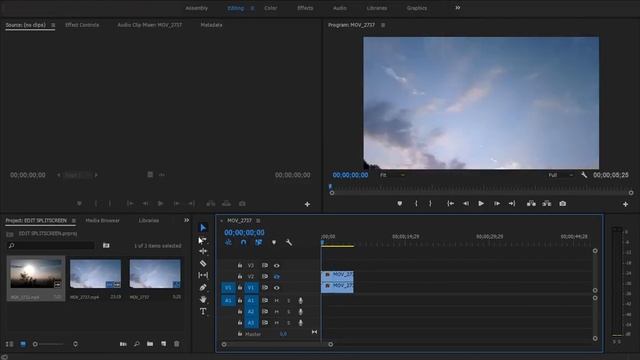Open MOV_2737 timeline panel menu
The image size is (640, 360).
258,220
